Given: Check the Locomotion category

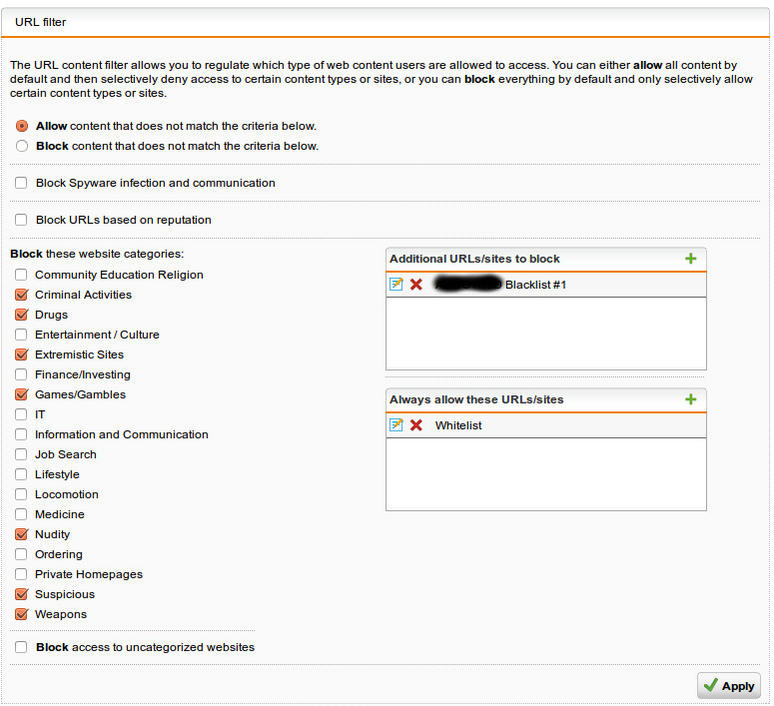Looking at the screenshot, I should pyautogui.click(x=21, y=494).
